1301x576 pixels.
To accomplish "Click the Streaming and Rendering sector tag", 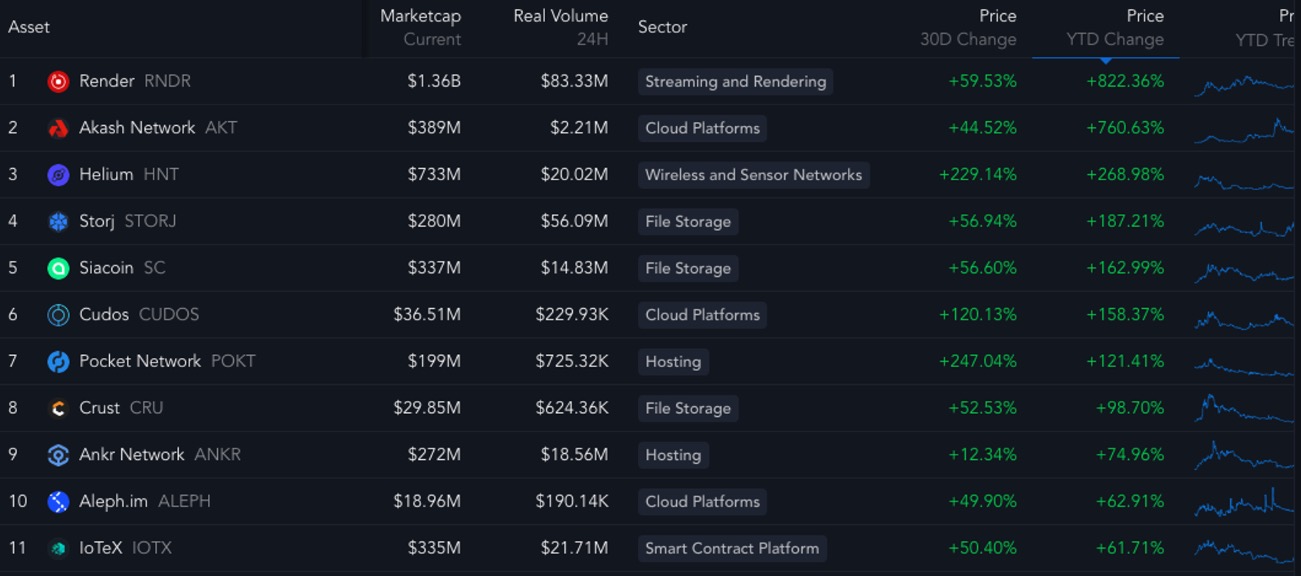I will point(735,82).
